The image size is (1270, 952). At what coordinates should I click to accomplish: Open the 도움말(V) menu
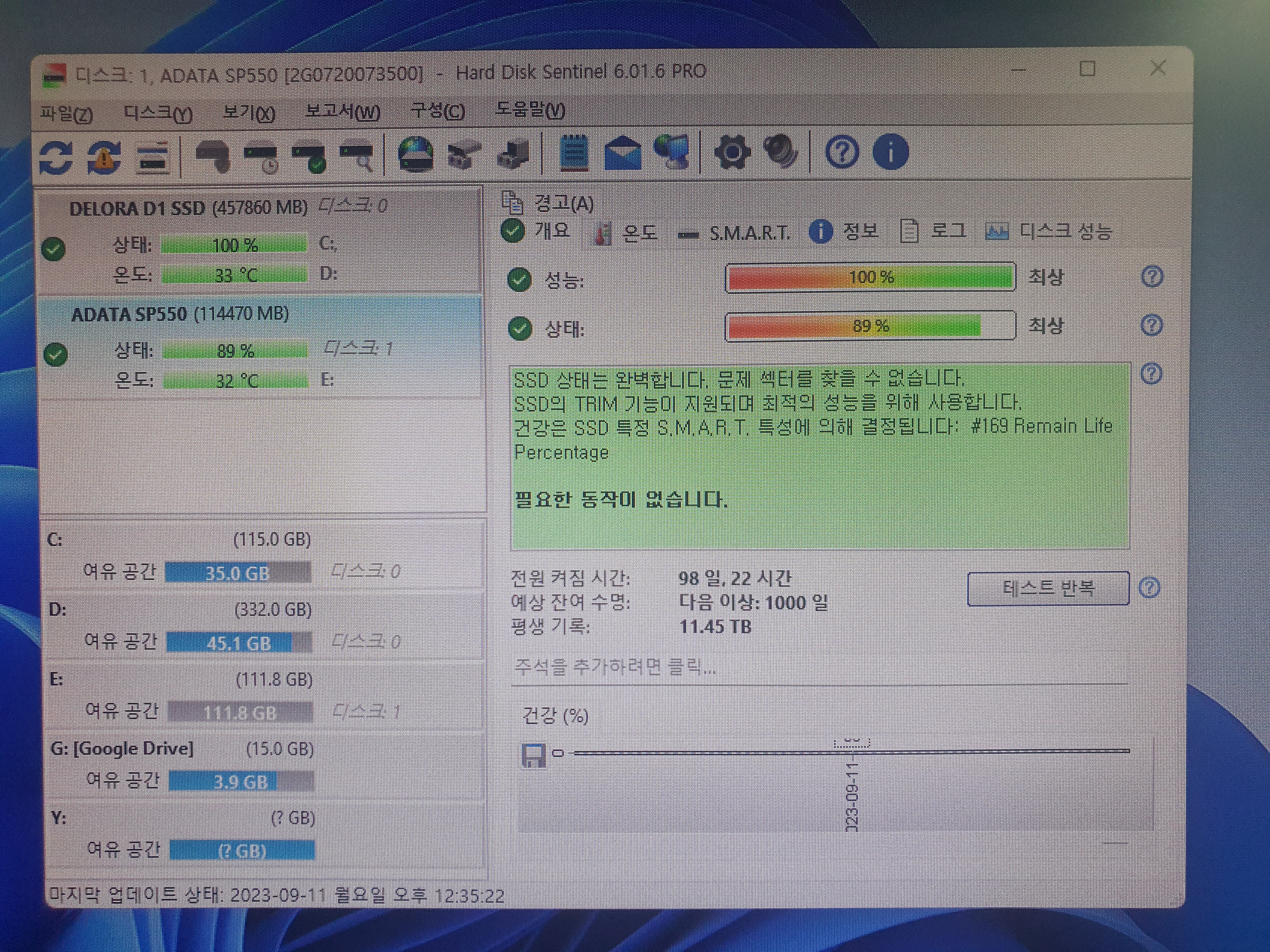click(x=530, y=109)
